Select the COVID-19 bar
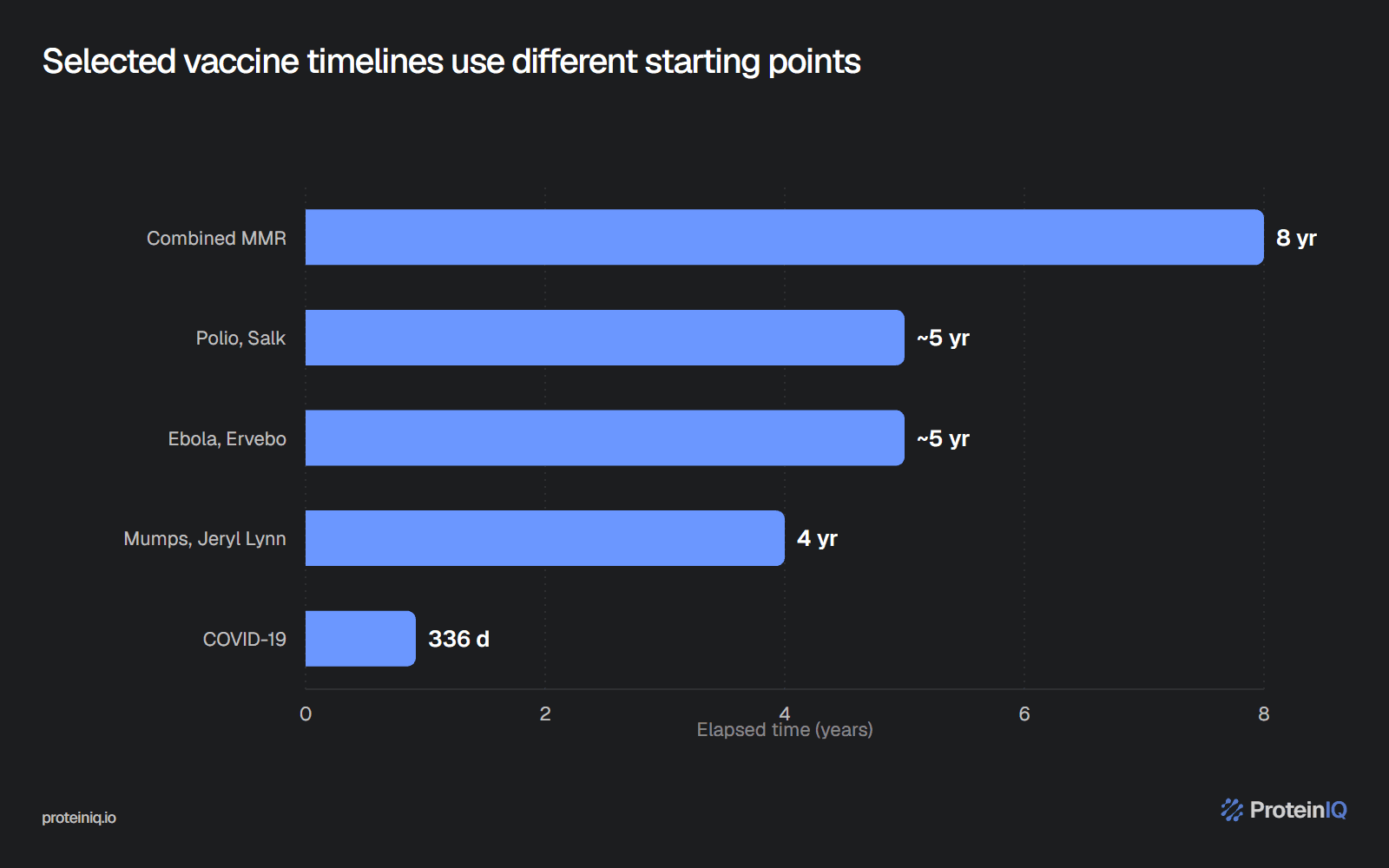This screenshot has height=868, width=1389. point(360,639)
